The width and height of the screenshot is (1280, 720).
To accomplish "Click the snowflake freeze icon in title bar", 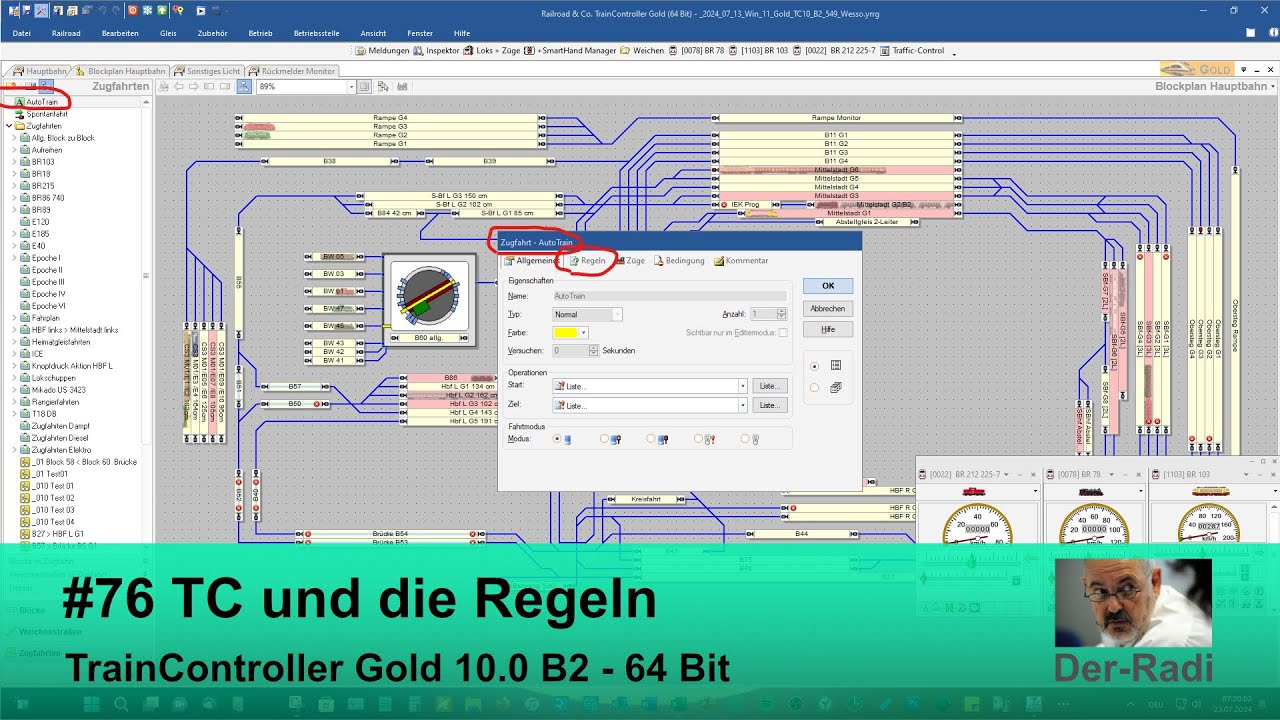I will [x=147, y=10].
